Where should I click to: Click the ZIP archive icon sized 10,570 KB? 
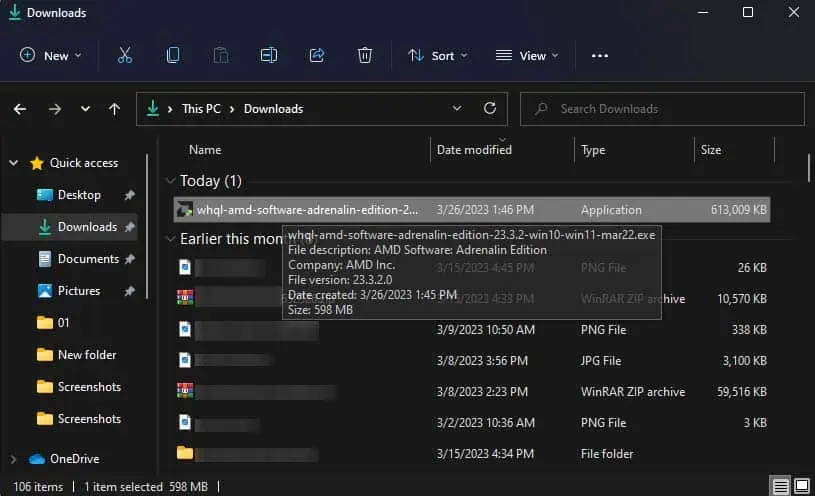tap(185, 297)
